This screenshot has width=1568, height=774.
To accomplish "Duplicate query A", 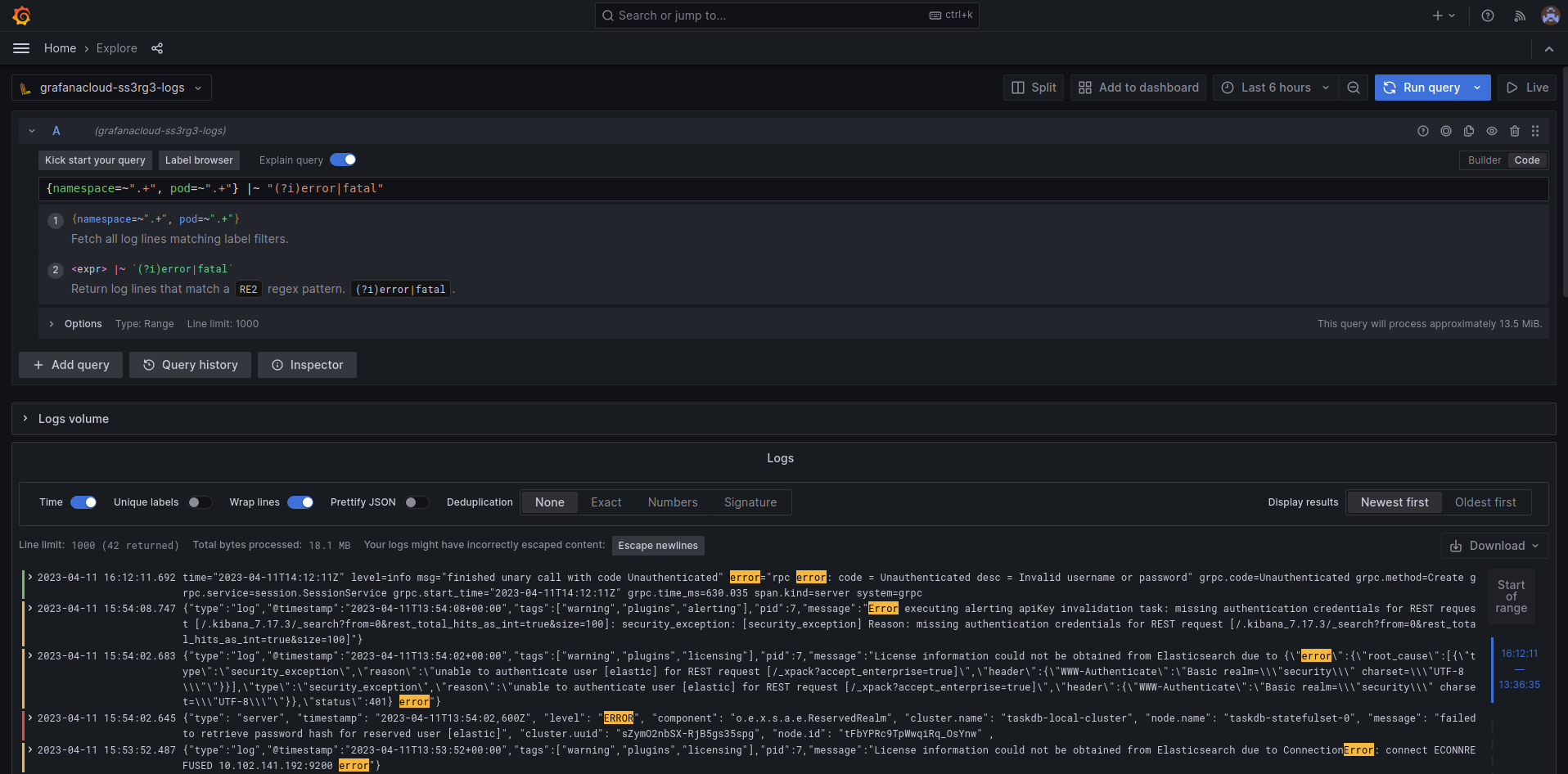I will tap(1469, 131).
